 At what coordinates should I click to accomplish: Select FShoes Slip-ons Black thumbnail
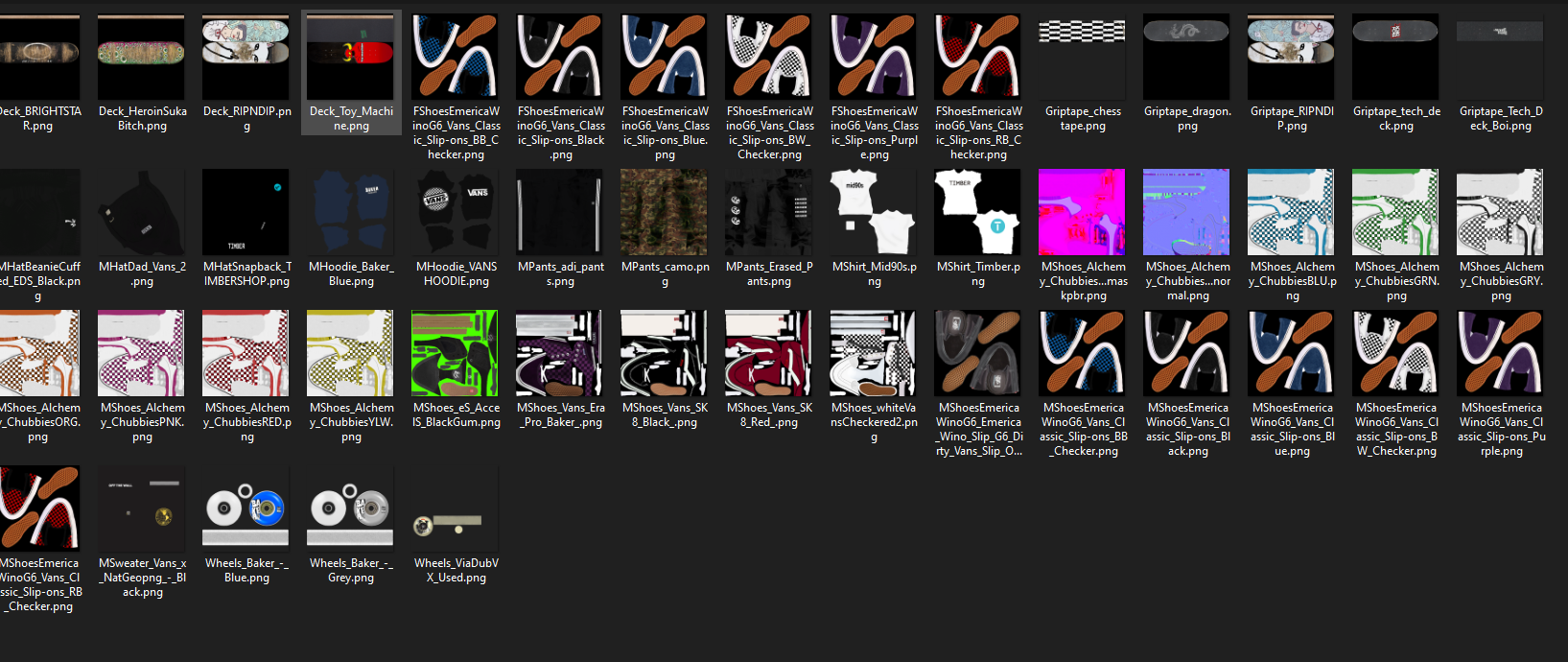coord(560,58)
